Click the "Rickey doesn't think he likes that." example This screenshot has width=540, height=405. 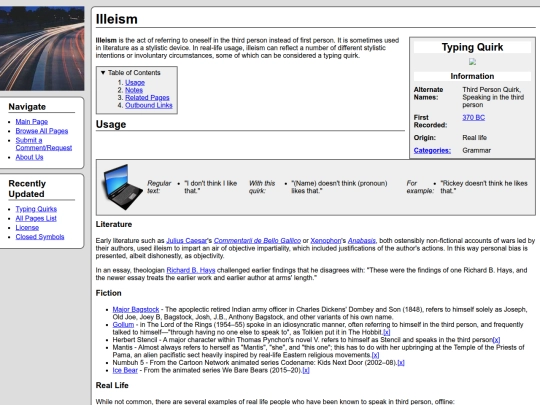[484, 187]
